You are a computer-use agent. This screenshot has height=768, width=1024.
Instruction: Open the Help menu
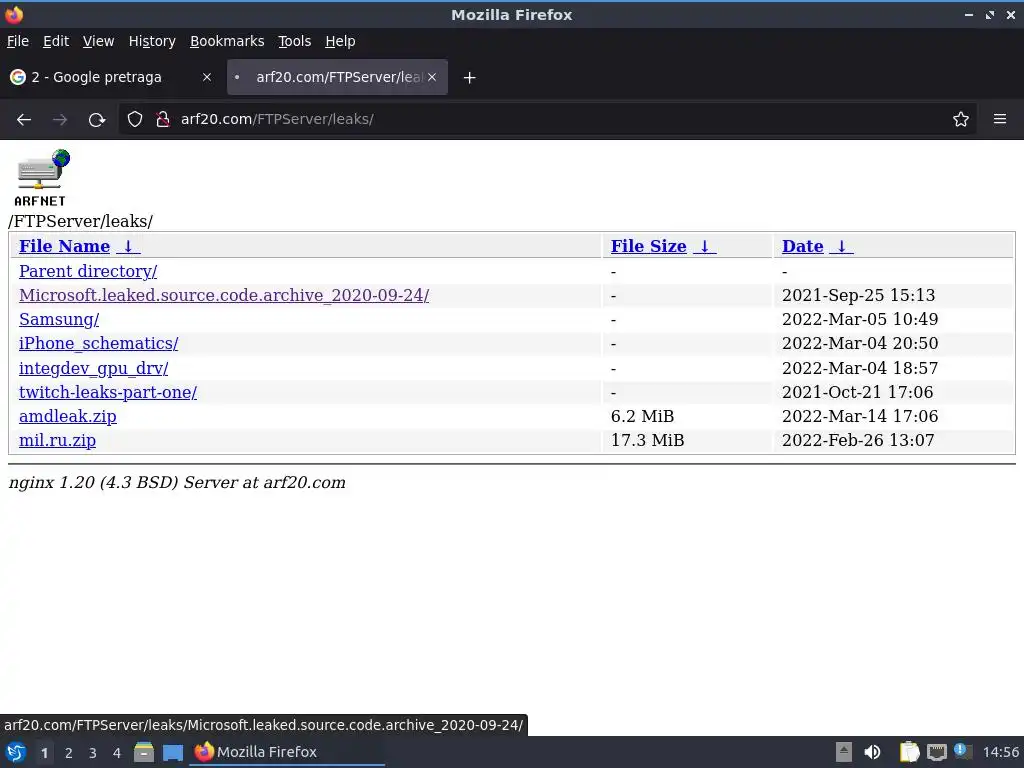click(x=340, y=41)
